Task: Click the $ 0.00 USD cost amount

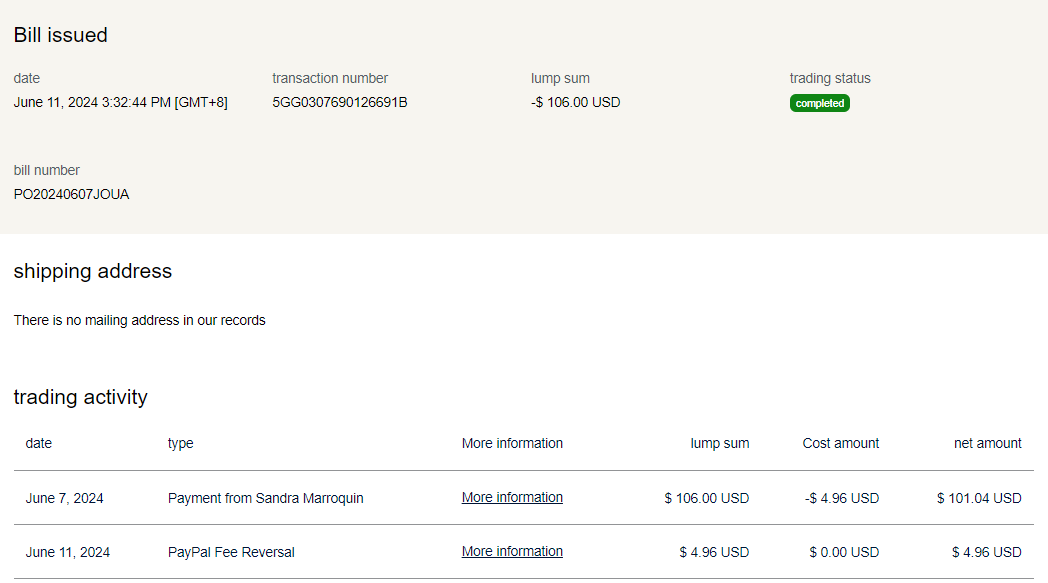Action: click(x=844, y=552)
